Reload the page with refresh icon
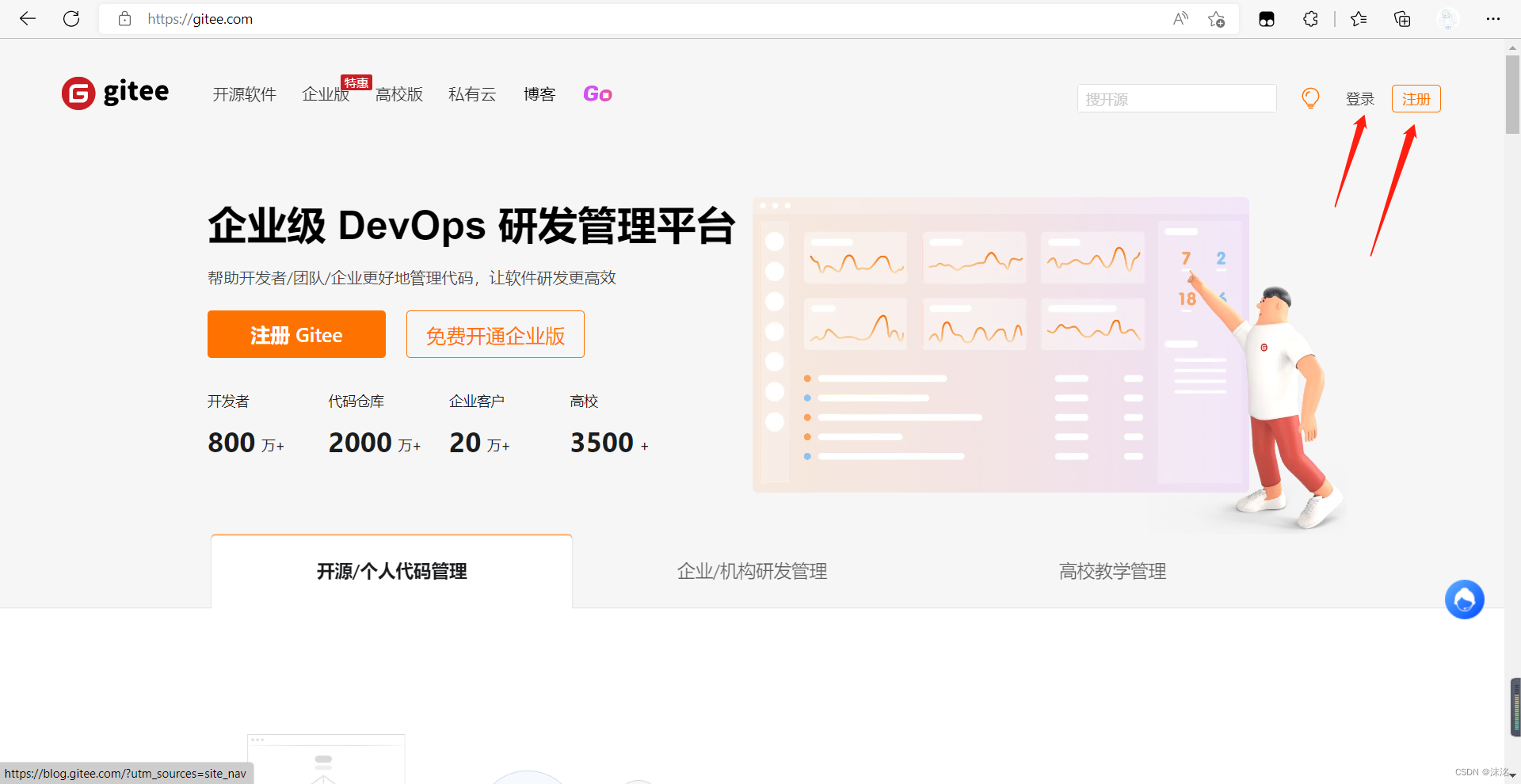1521x784 pixels. (x=71, y=19)
